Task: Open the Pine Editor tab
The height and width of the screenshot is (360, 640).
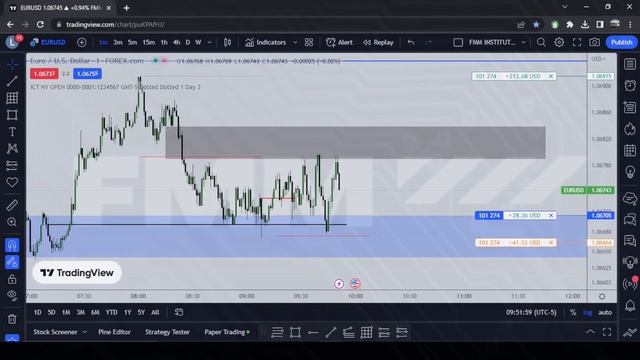Action: pyautogui.click(x=114, y=332)
